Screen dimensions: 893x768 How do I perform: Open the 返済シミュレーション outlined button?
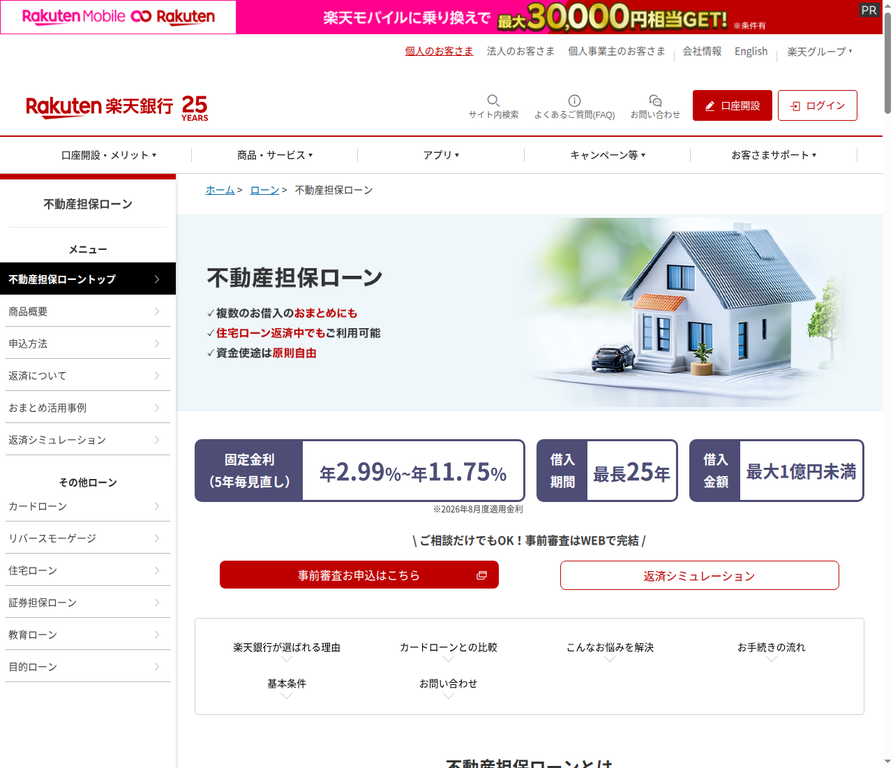coord(699,576)
